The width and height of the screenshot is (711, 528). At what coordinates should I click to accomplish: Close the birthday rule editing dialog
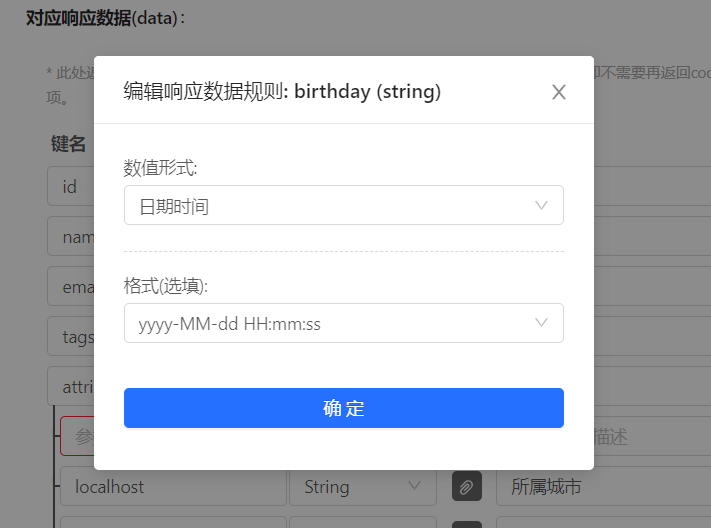coord(559,92)
